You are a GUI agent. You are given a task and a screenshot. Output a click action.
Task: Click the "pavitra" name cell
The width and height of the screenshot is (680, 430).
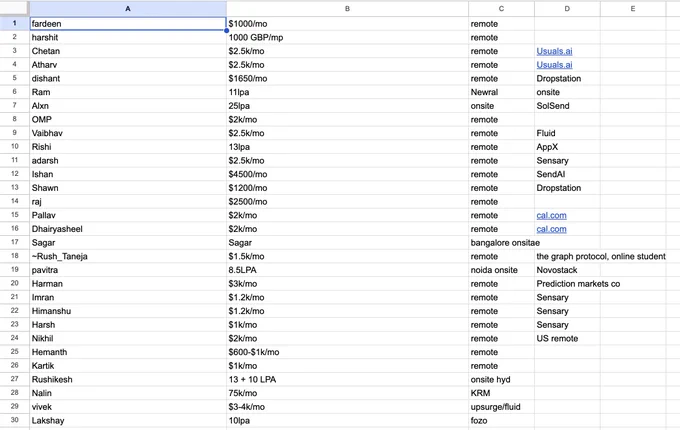click(x=128, y=270)
